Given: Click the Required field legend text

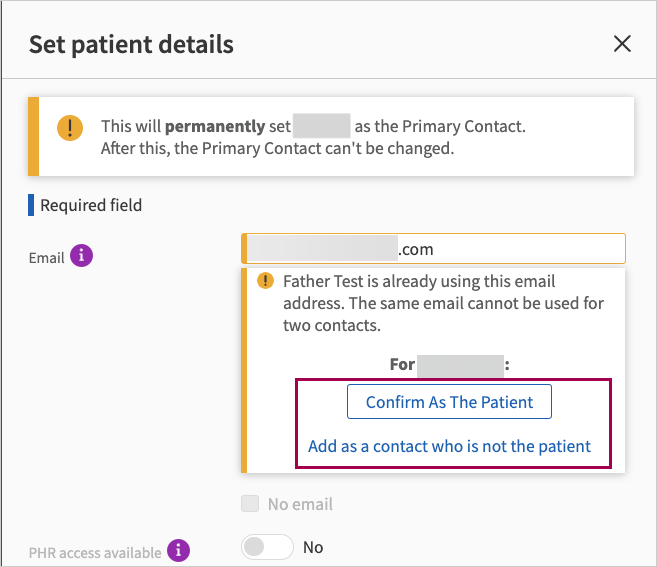Looking at the screenshot, I should coord(91,205).
